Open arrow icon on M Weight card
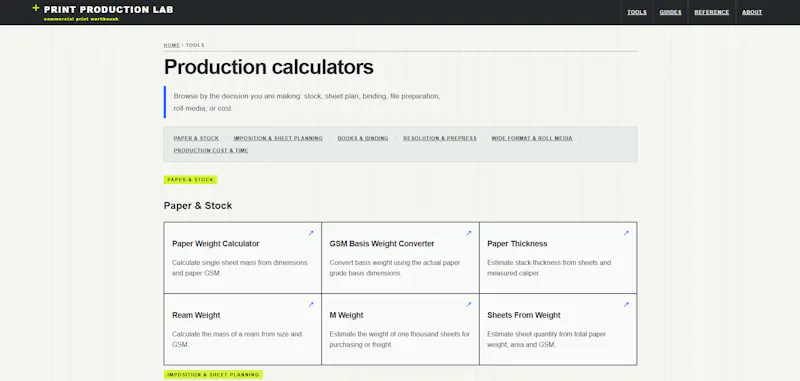 468,304
